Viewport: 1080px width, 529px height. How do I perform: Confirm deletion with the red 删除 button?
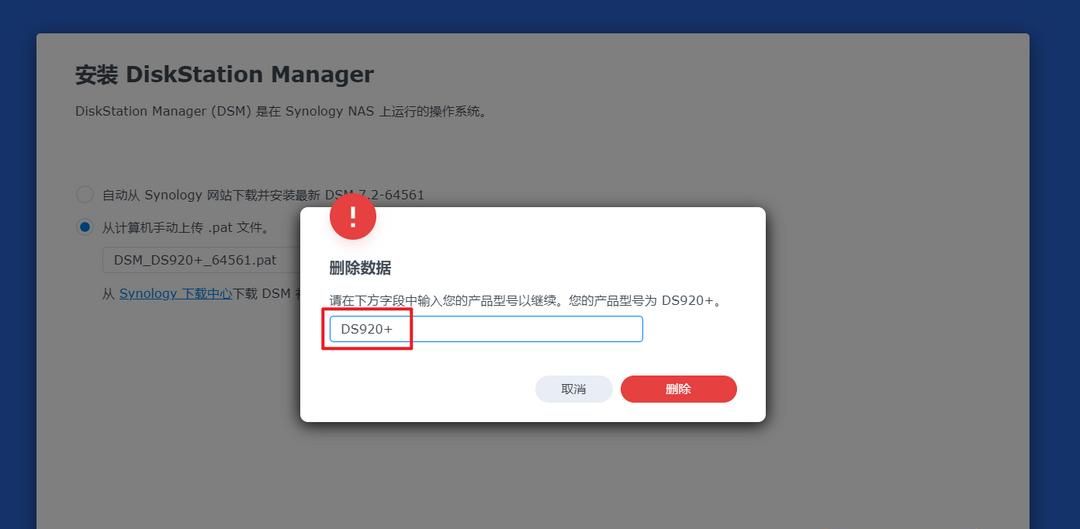pyautogui.click(x=678, y=389)
